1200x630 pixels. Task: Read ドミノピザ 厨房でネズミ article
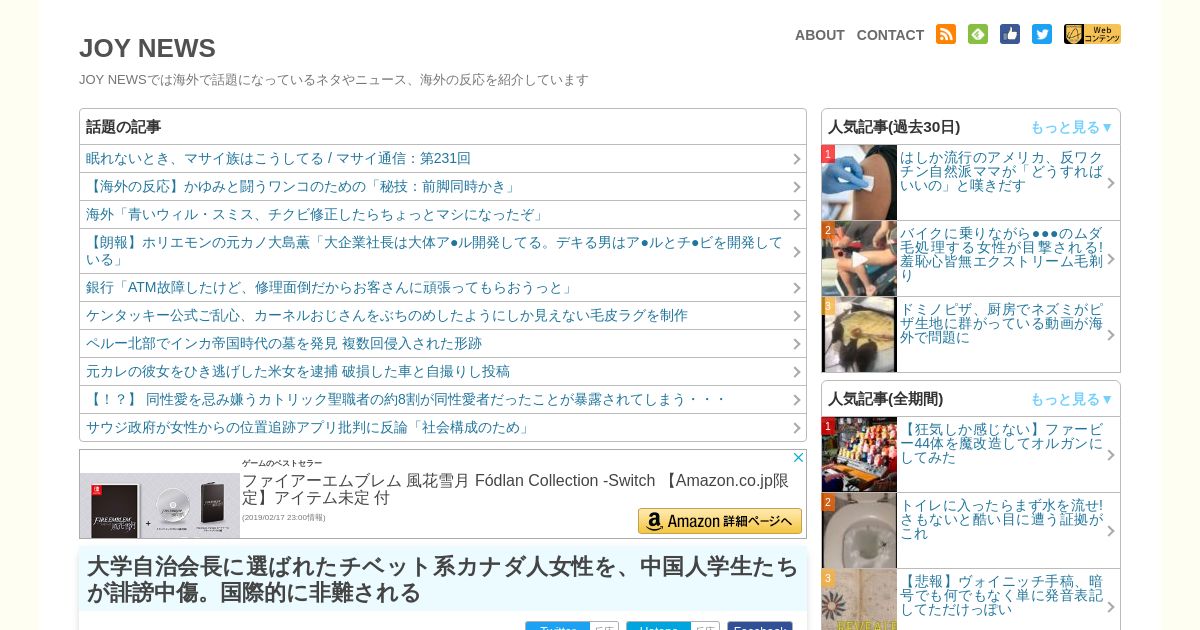pyautogui.click(x=1001, y=323)
